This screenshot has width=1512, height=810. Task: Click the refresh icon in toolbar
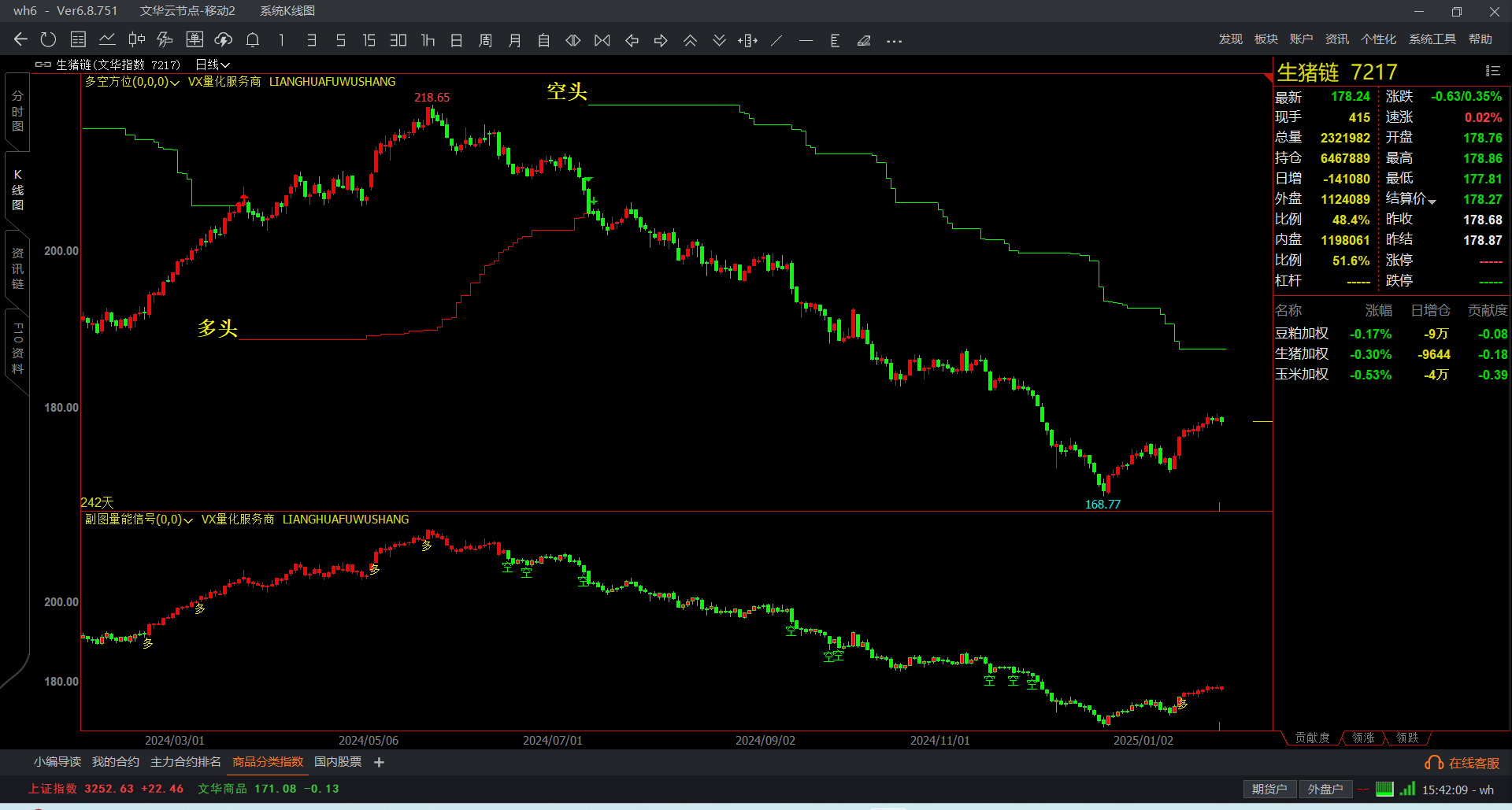click(x=48, y=40)
